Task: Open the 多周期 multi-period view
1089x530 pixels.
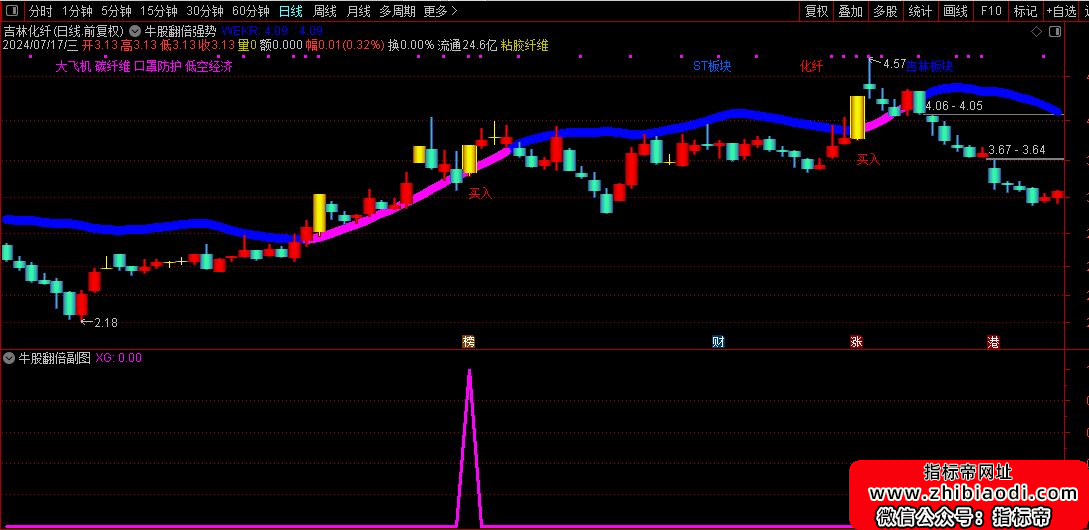Action: (397, 11)
